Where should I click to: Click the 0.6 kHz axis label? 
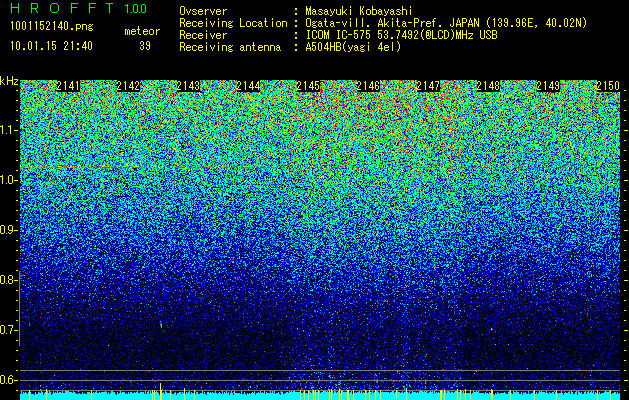point(9,380)
